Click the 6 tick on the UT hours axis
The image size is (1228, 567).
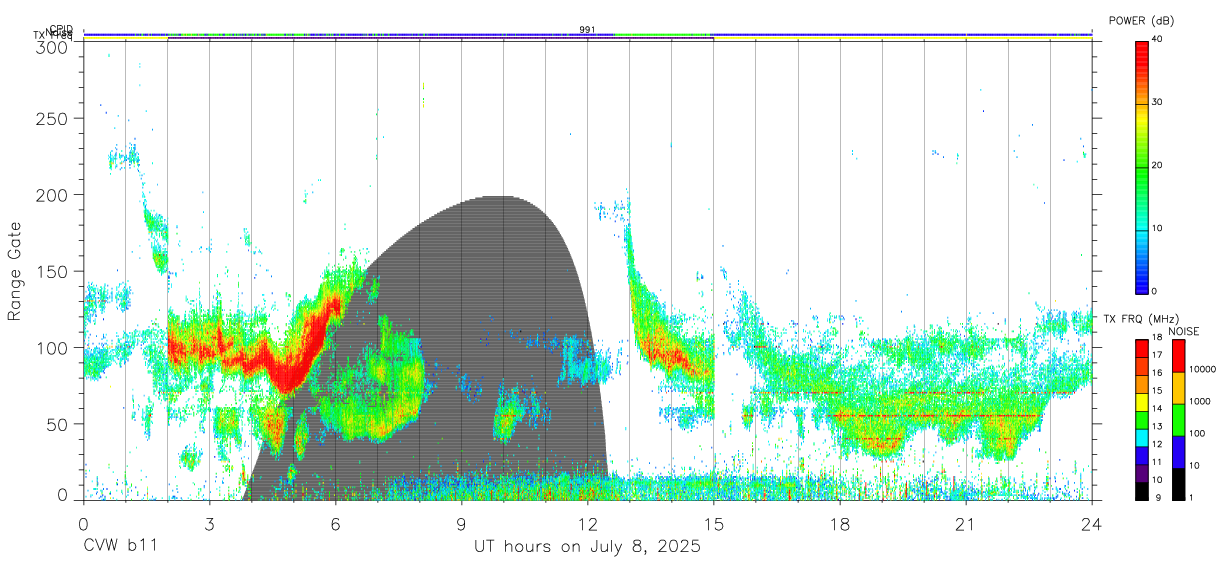pyautogui.click(x=335, y=524)
